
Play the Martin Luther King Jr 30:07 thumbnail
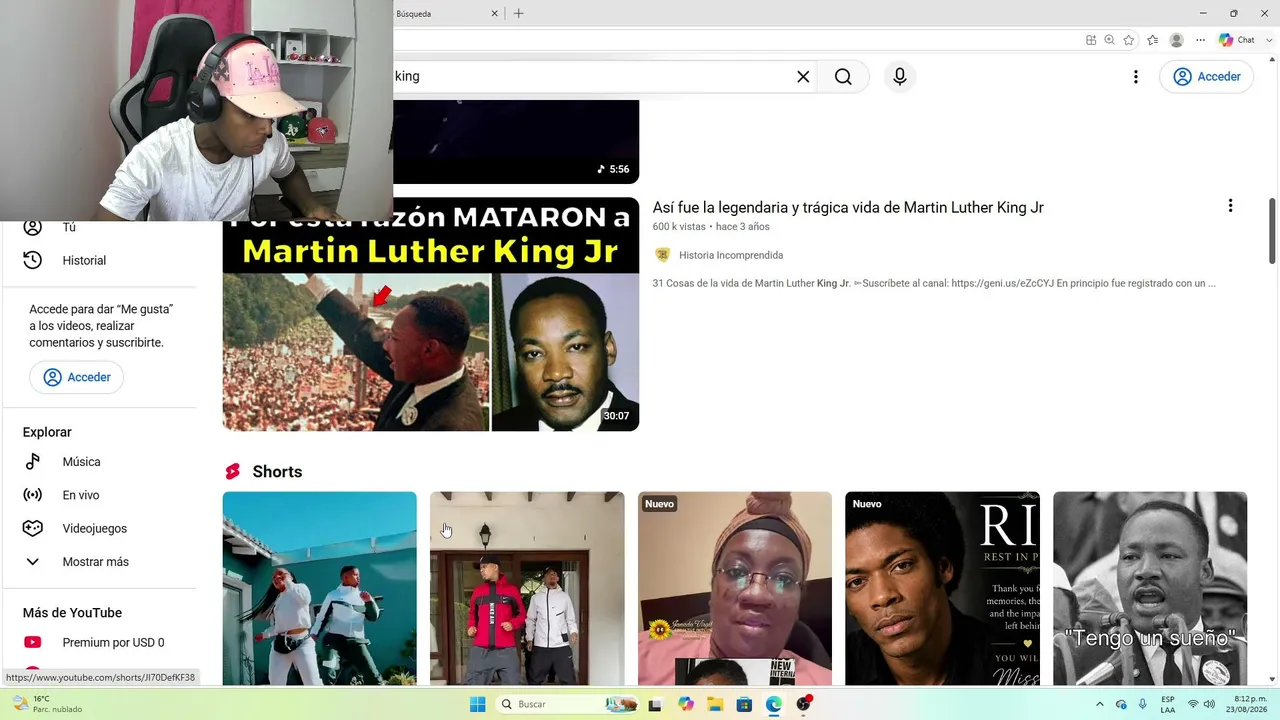pyautogui.click(x=431, y=314)
